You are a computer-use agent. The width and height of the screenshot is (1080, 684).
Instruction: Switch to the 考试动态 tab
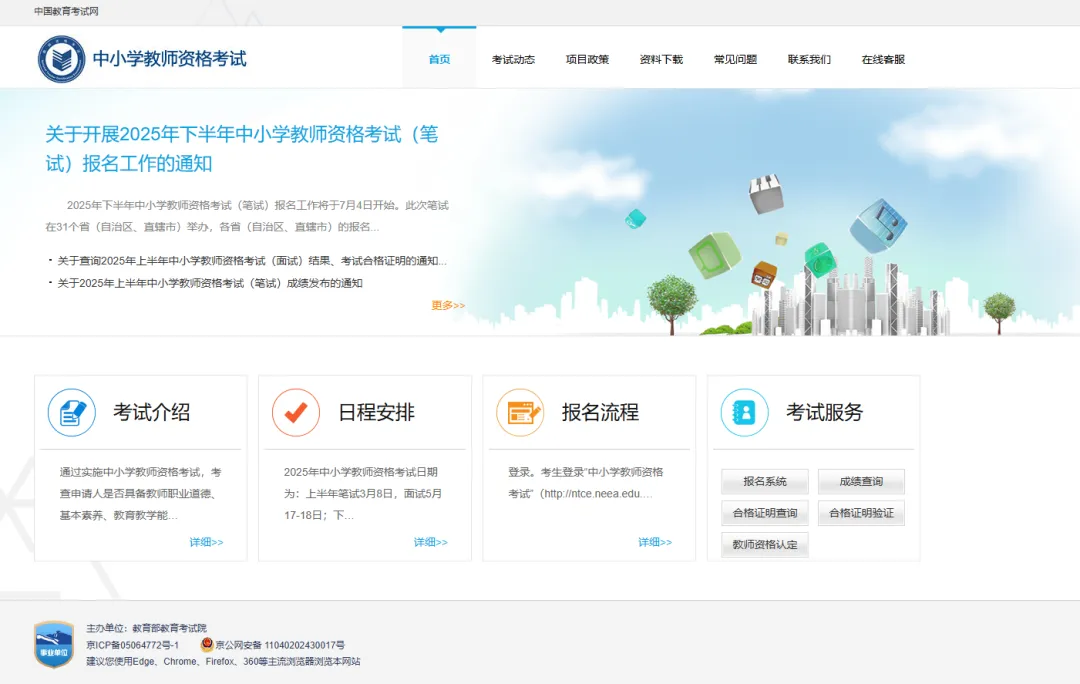tap(513, 59)
